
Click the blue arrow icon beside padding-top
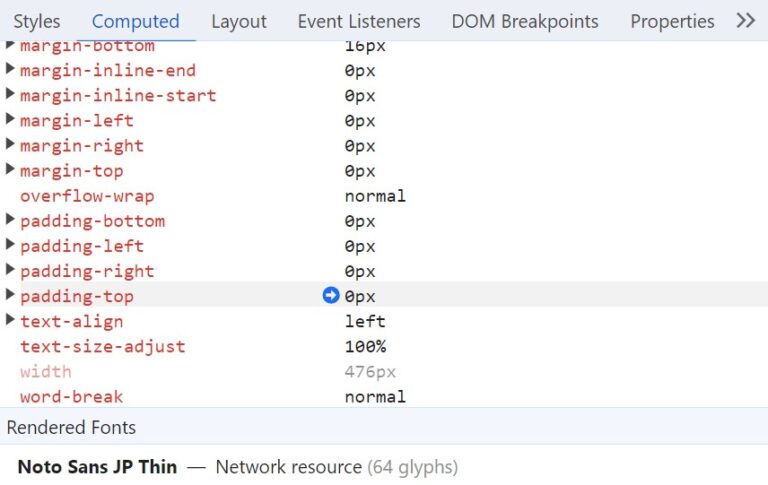[331, 296]
